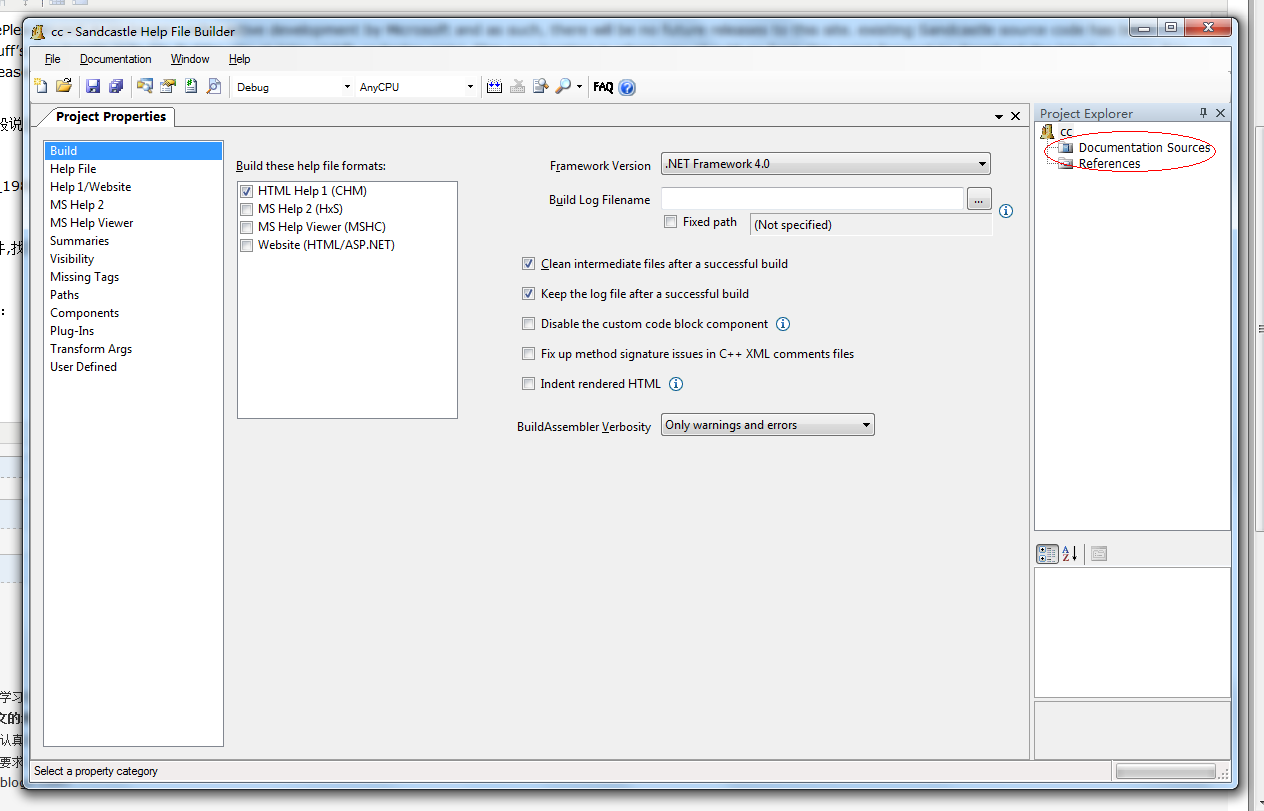Toggle Clean intermediate files after successful build
1264x811 pixels.
[528, 264]
